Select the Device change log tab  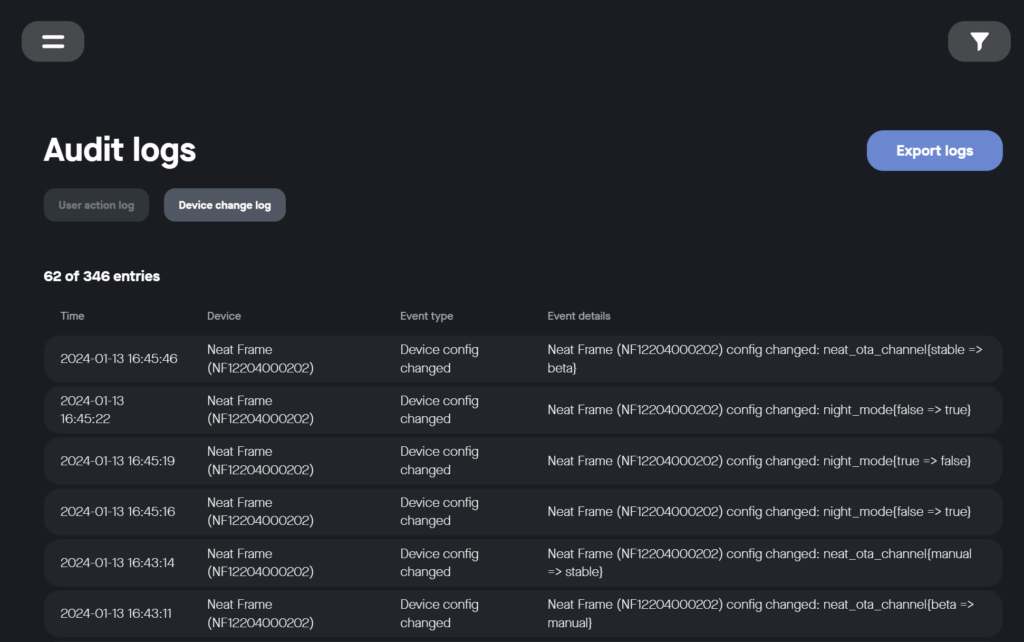coord(225,205)
